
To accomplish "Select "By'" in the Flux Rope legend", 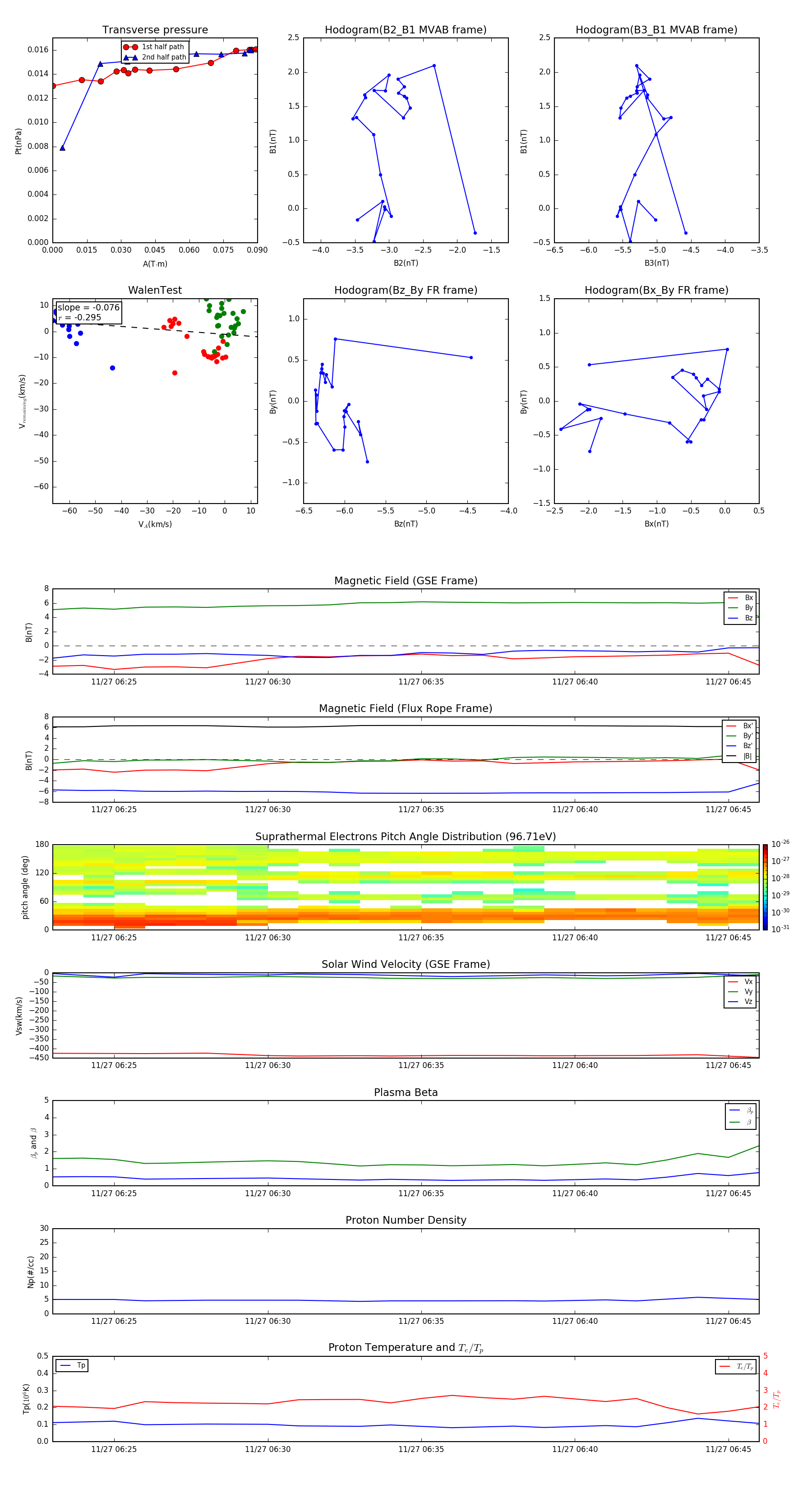I will tap(740, 736).
